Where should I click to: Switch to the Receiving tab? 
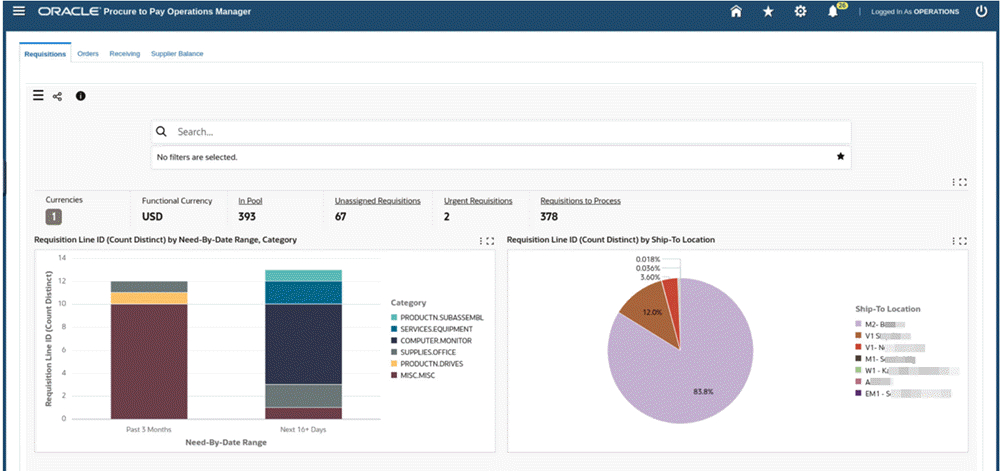(x=124, y=54)
